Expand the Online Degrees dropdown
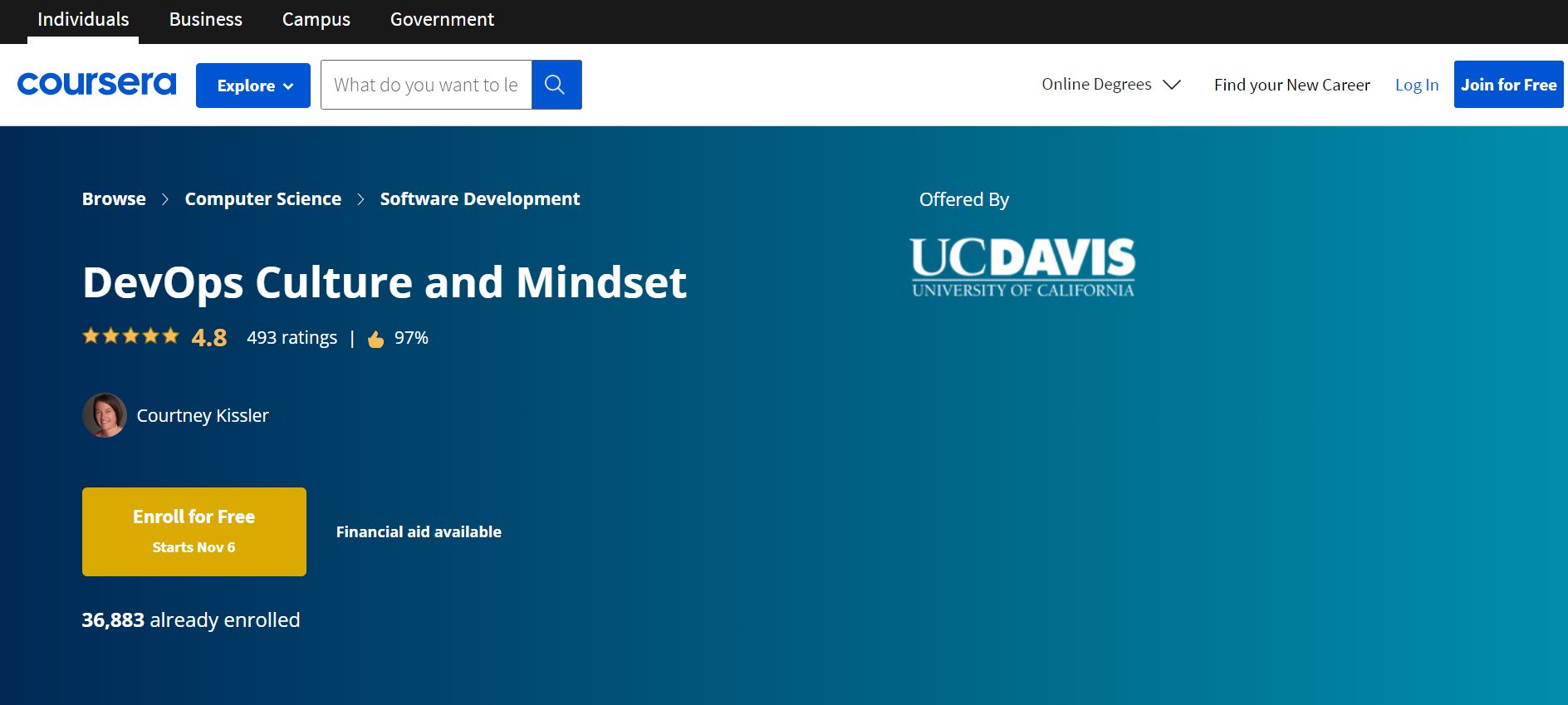Viewport: 1568px width, 705px height. coord(1111,85)
